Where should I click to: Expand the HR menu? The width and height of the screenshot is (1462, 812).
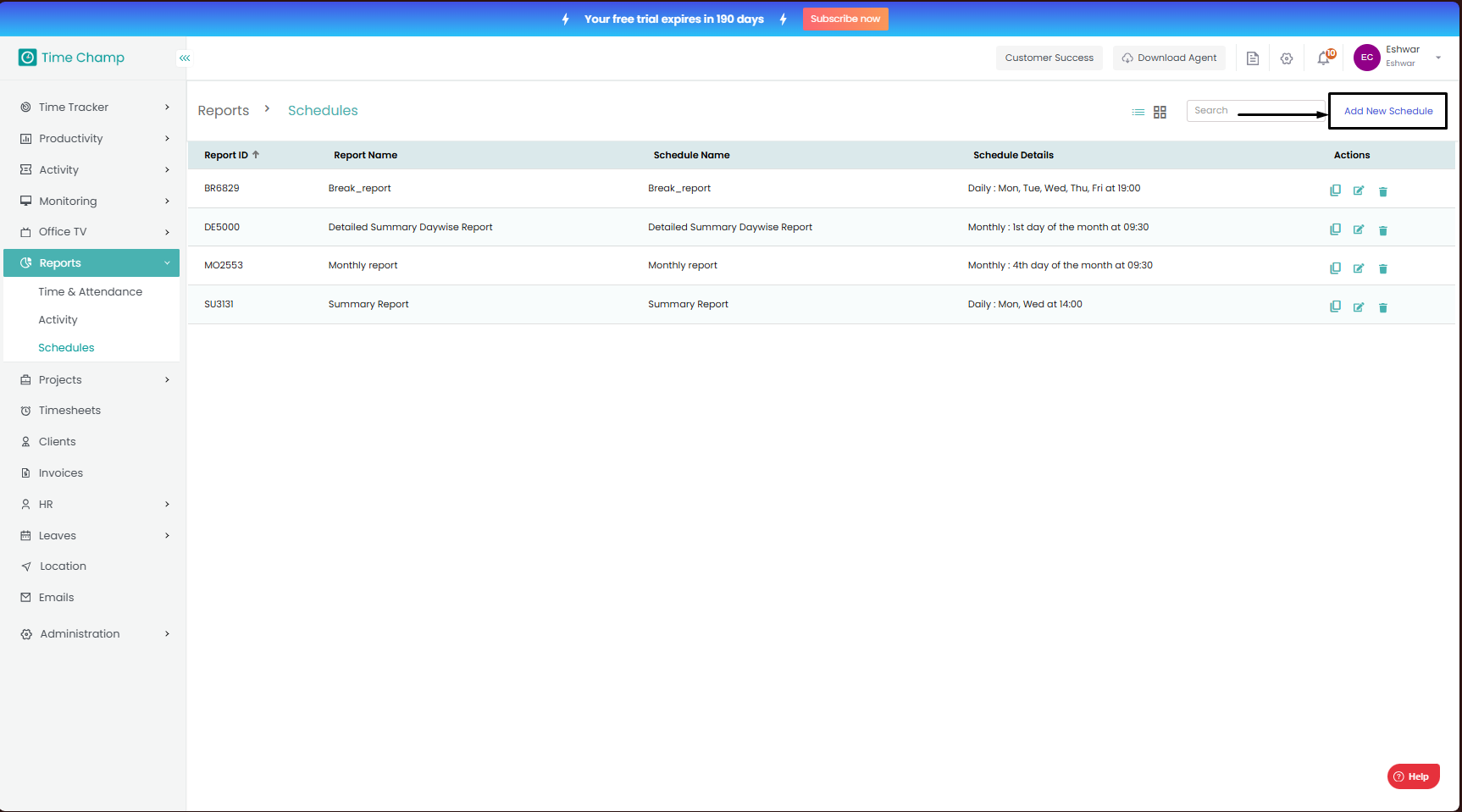(x=167, y=504)
